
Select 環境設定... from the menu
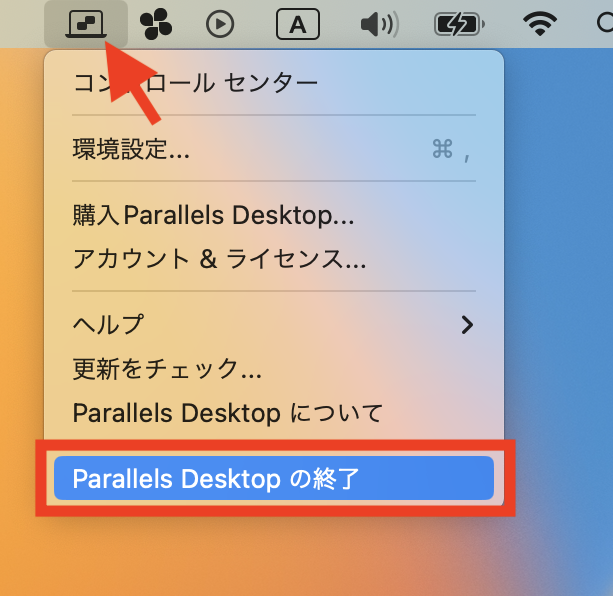(274, 149)
